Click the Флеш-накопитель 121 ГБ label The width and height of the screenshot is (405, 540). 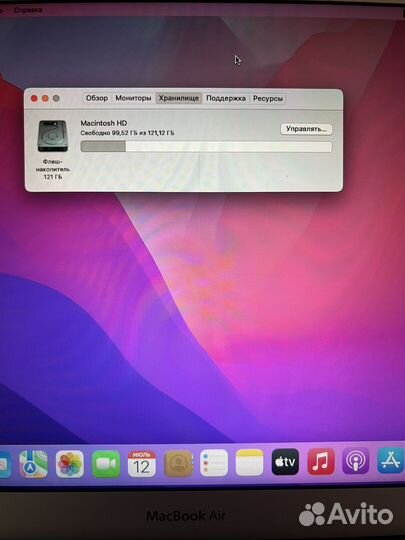pyautogui.click(x=53, y=169)
